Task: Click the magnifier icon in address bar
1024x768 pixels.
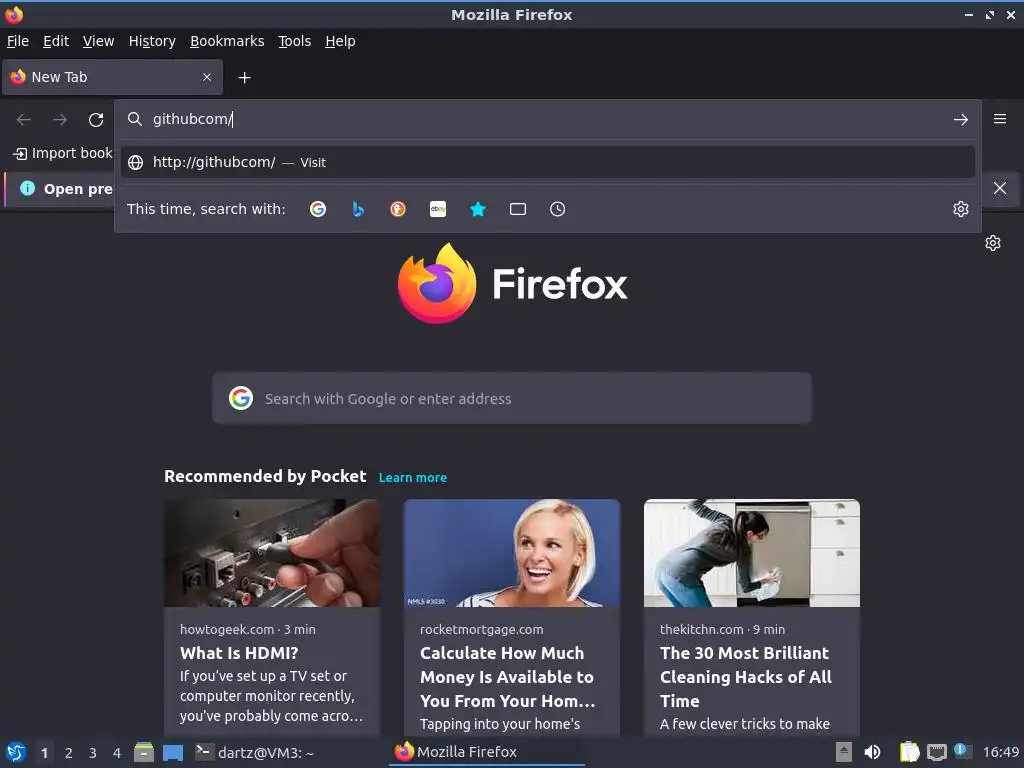Action: (135, 119)
